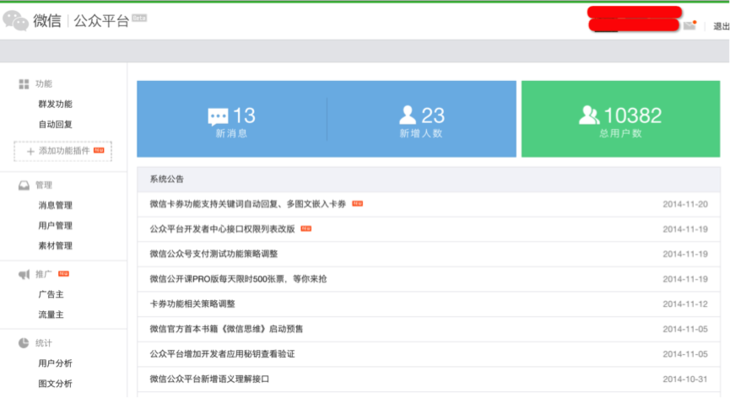Click the 功能 section heading
Screen dimensions: 730x398
point(44,84)
